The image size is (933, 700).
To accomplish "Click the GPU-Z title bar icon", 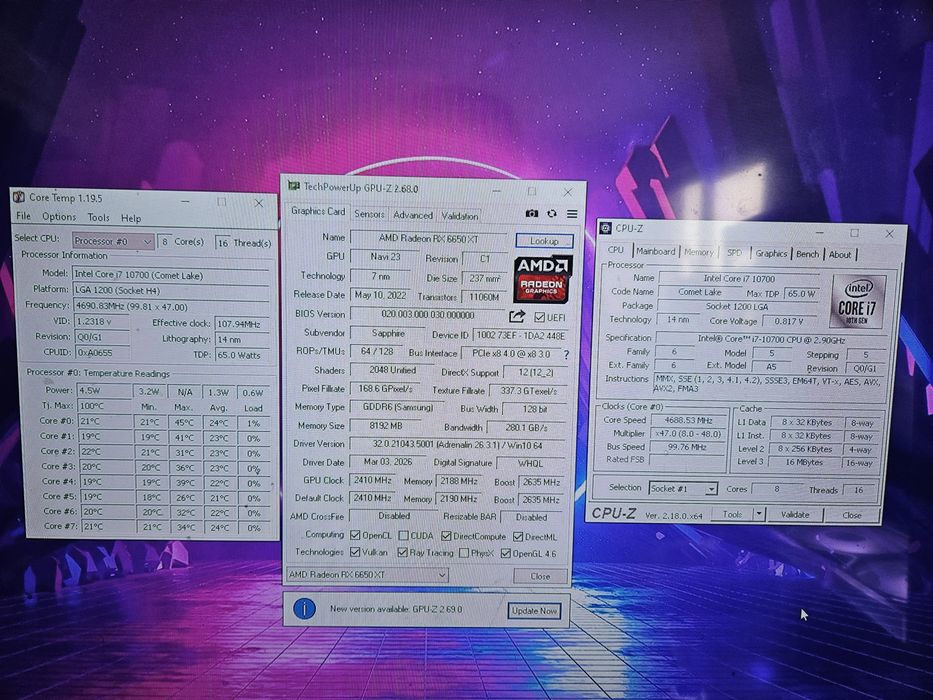I will [294, 186].
